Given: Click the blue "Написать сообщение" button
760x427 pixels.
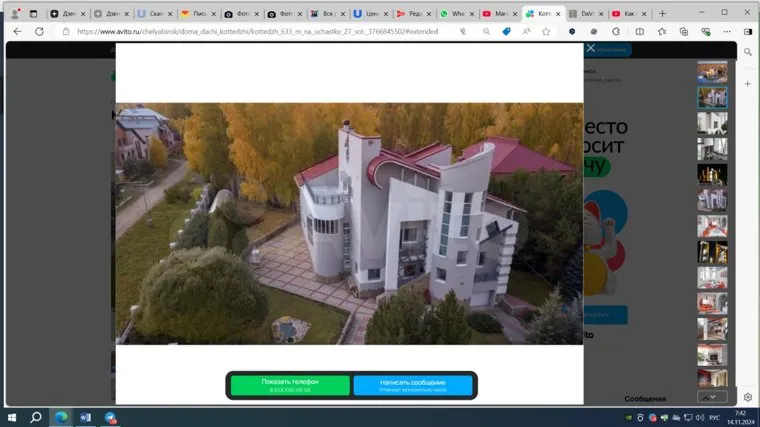Looking at the screenshot, I should point(412,385).
